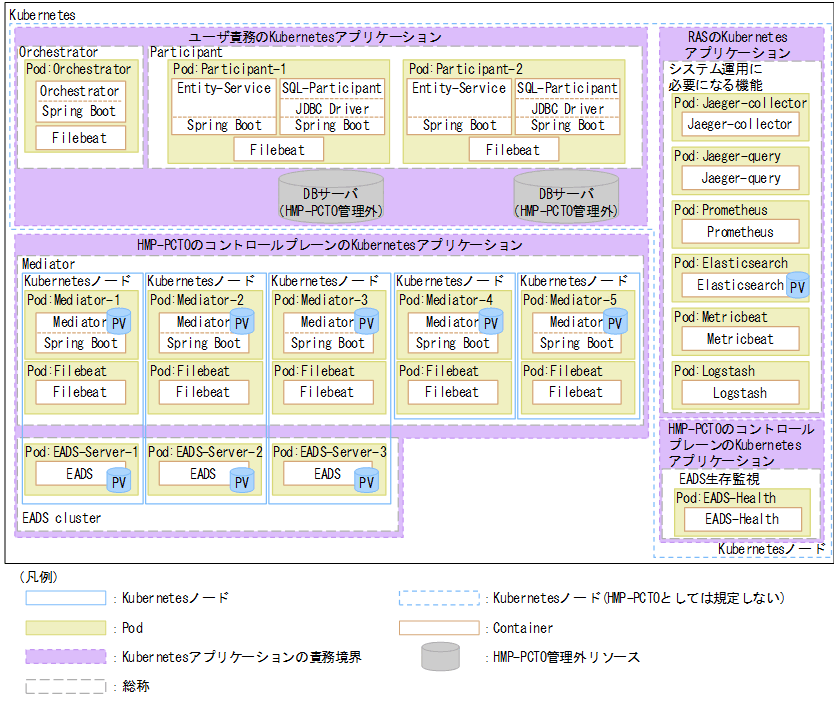Image resolution: width=835 pixels, height=703 pixels.
Task: Select the PV icon inside Pod:Mediator-2
Action: [241, 322]
